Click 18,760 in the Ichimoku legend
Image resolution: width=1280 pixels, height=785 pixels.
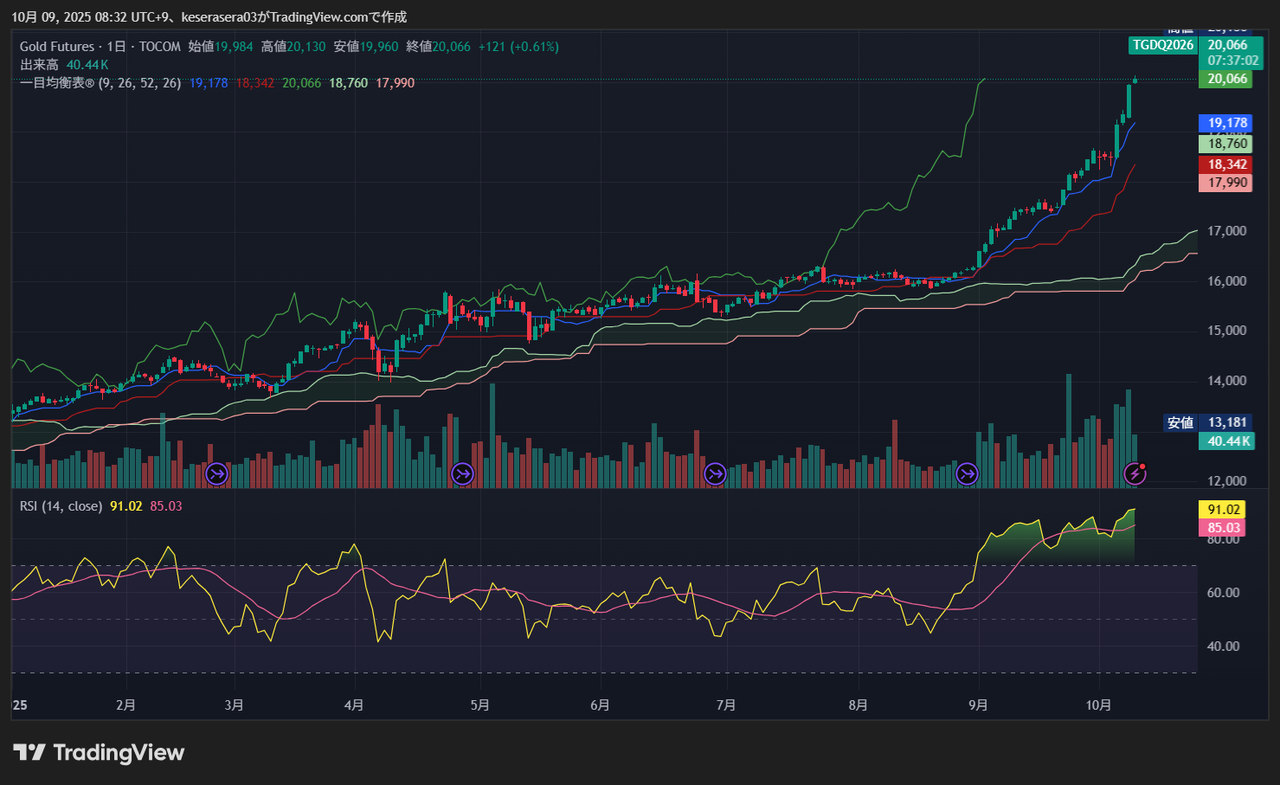pos(349,83)
